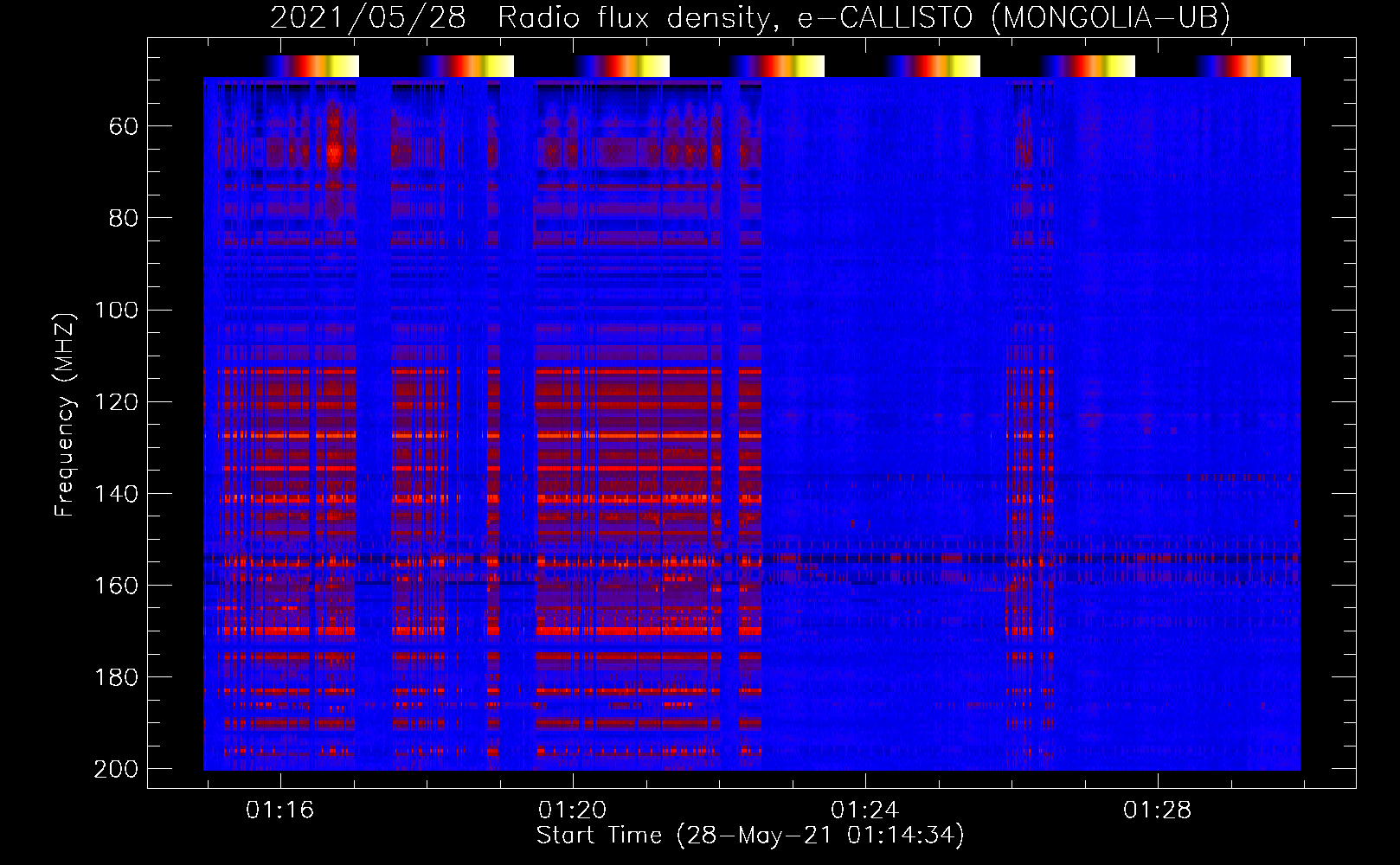Click the 140 MHz frequency tick label
The image size is (1400, 865).
tap(116, 494)
